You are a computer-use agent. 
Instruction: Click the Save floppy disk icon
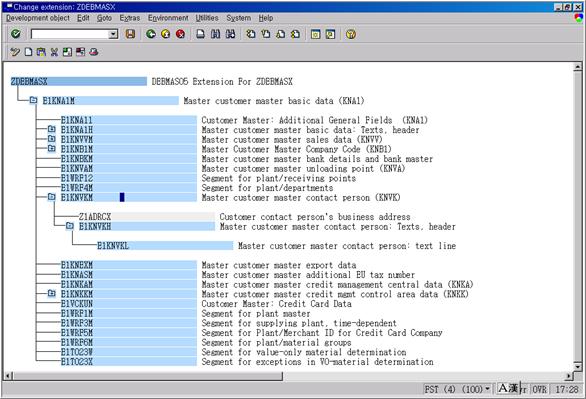pyautogui.click(x=130, y=34)
